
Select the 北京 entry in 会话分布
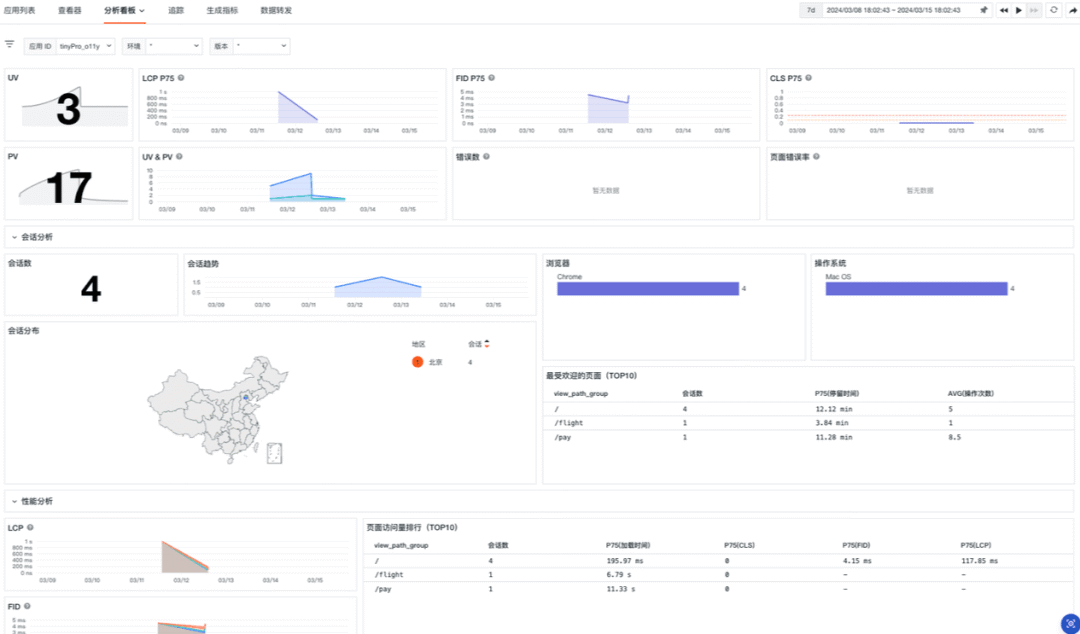[435, 362]
